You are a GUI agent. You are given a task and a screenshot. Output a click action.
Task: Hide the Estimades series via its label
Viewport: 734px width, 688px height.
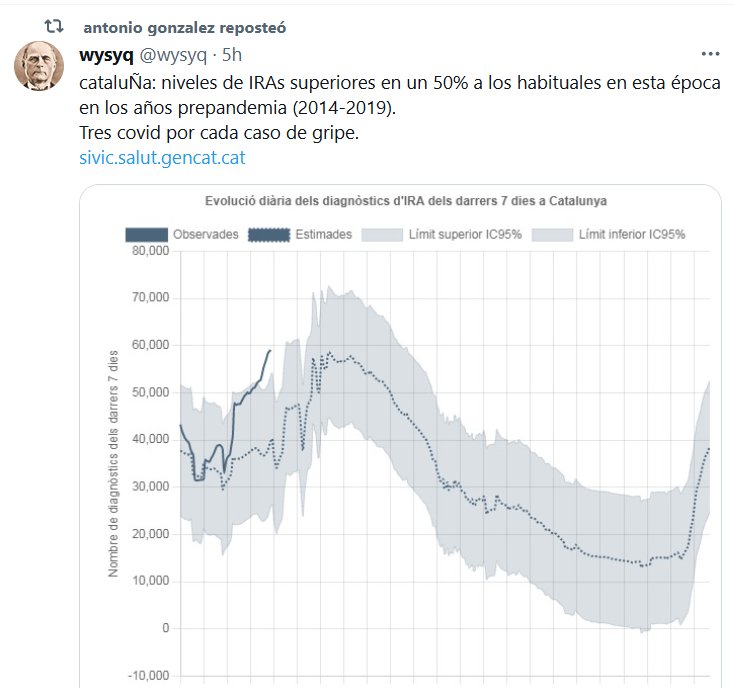pos(323,234)
